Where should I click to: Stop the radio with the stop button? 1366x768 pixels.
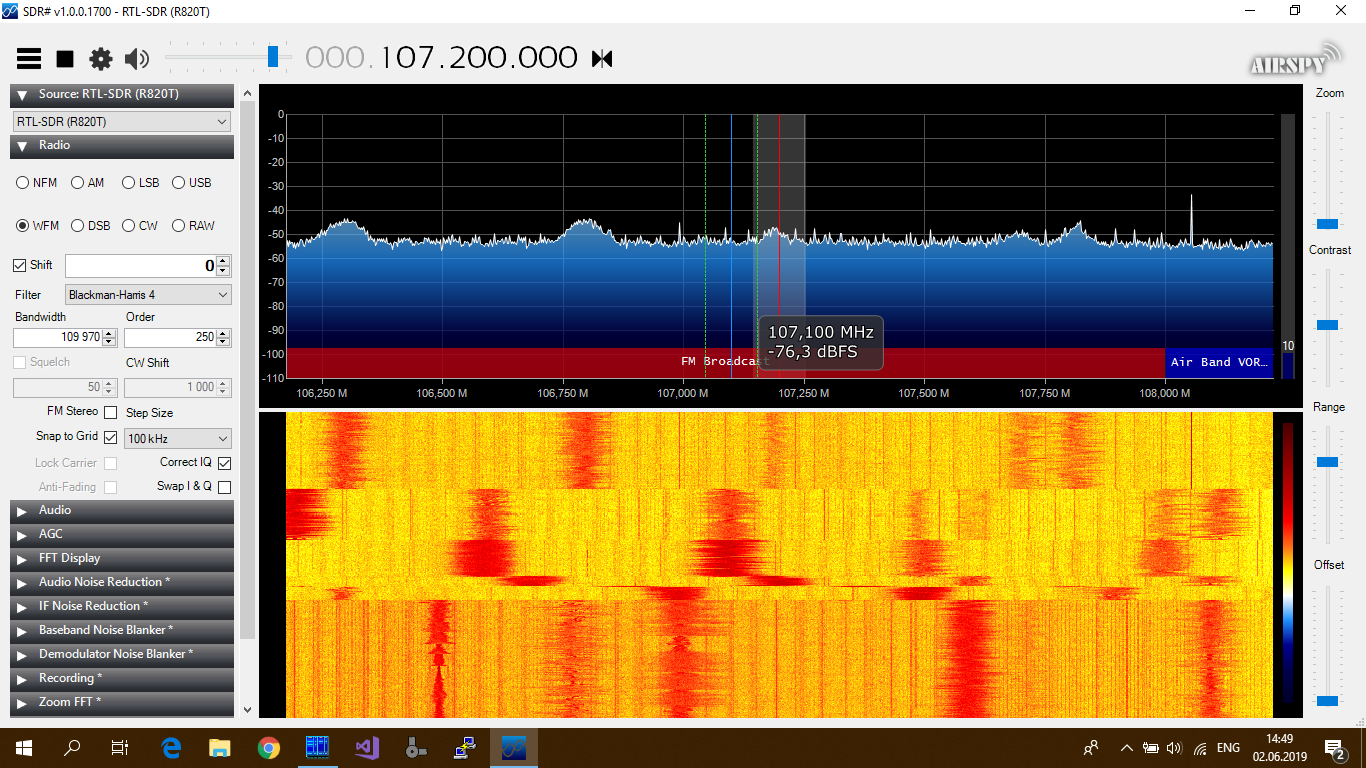pos(65,59)
